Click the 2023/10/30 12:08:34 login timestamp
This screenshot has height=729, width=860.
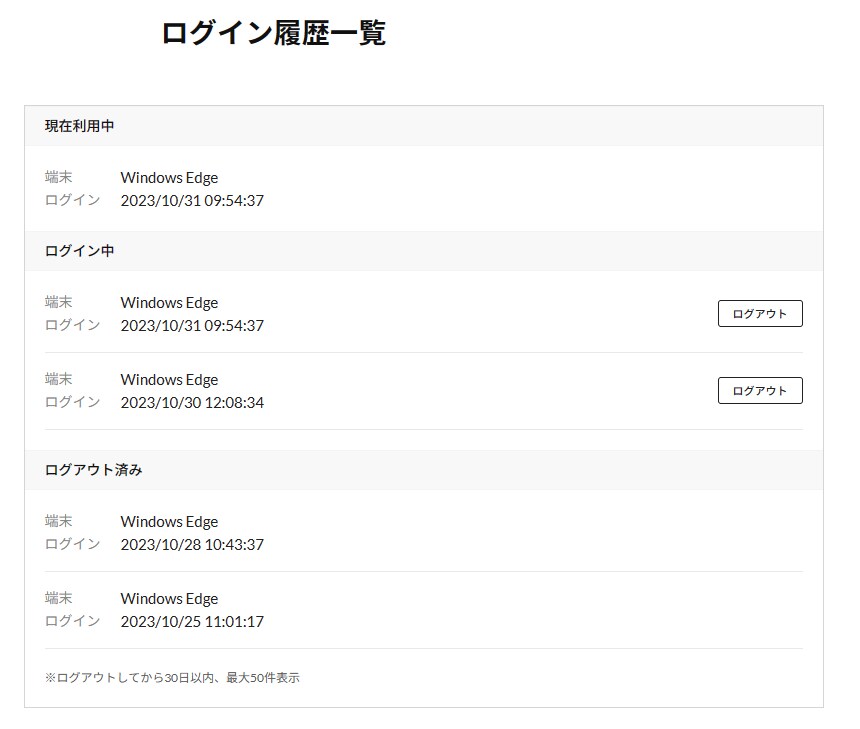(192, 403)
